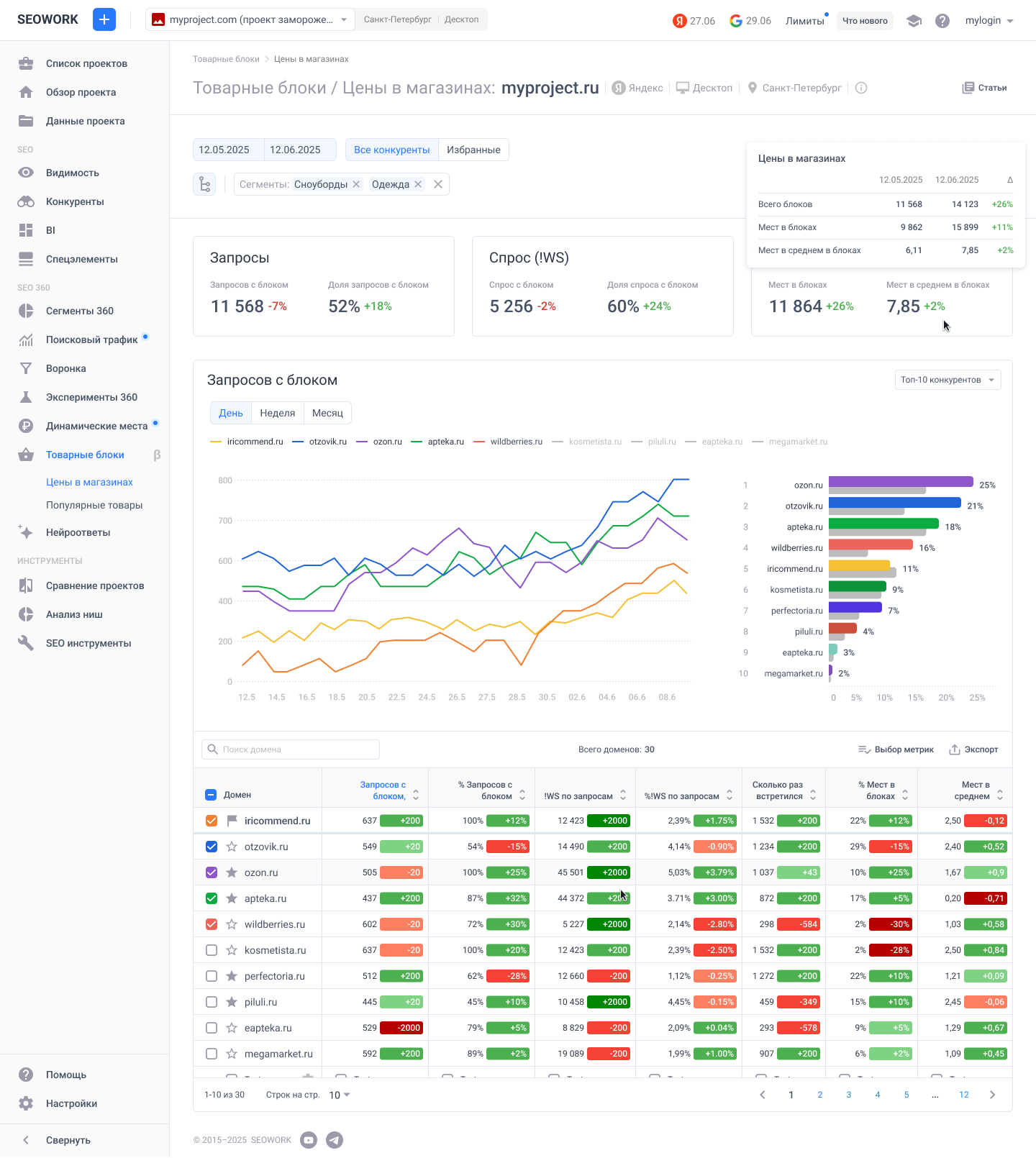The width and height of the screenshot is (1036, 1158).
Task: Expand the Топ-10 конкурентов dropdown
Action: (x=948, y=380)
